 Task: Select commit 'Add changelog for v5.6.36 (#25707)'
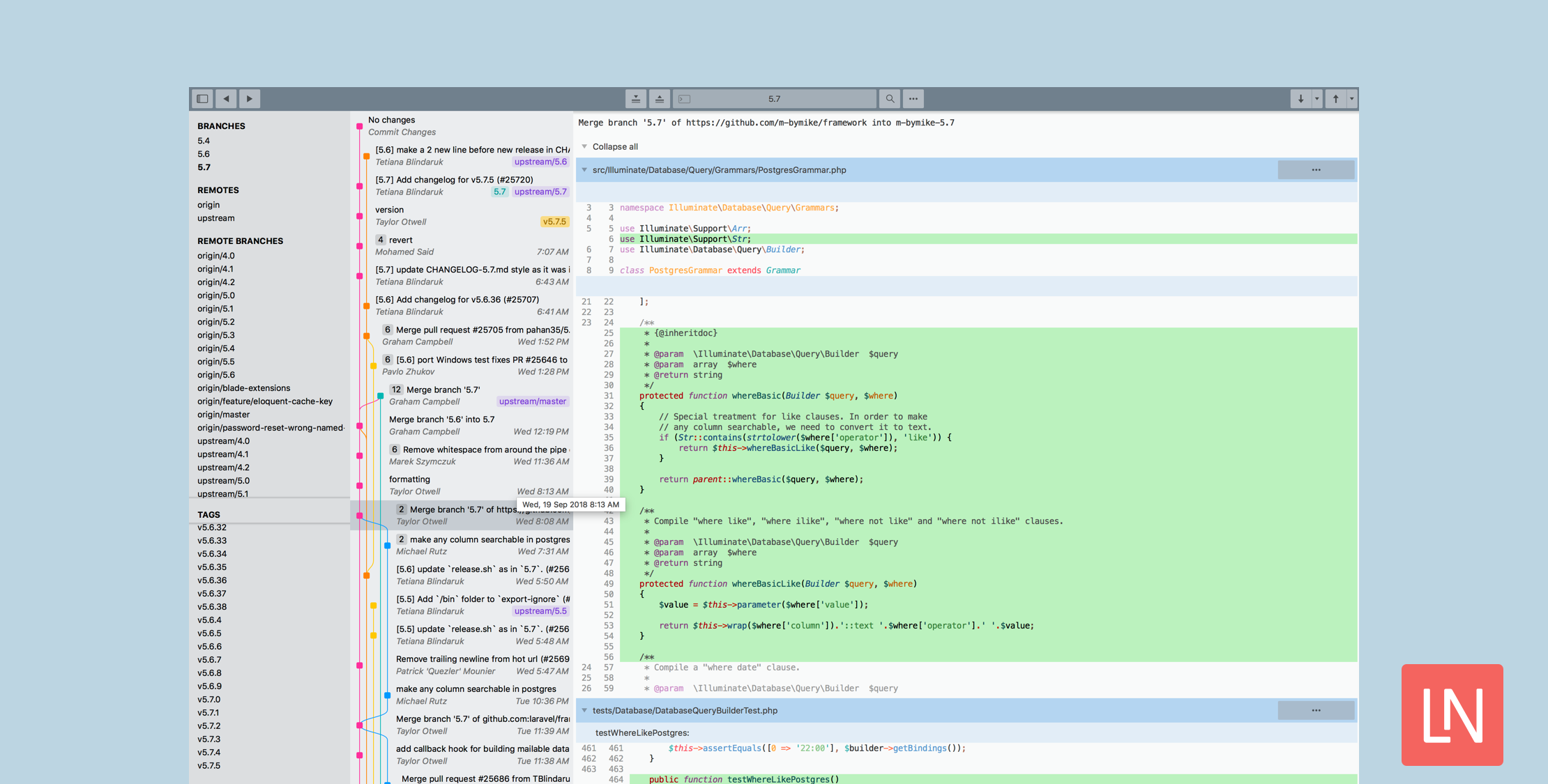462,305
